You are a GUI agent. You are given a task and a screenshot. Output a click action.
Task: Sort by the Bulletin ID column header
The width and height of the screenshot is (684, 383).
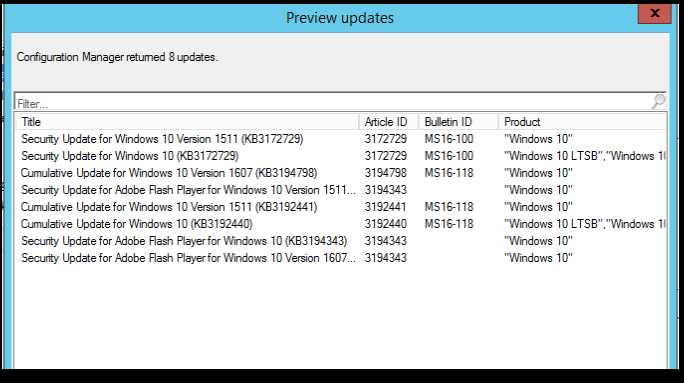point(458,122)
